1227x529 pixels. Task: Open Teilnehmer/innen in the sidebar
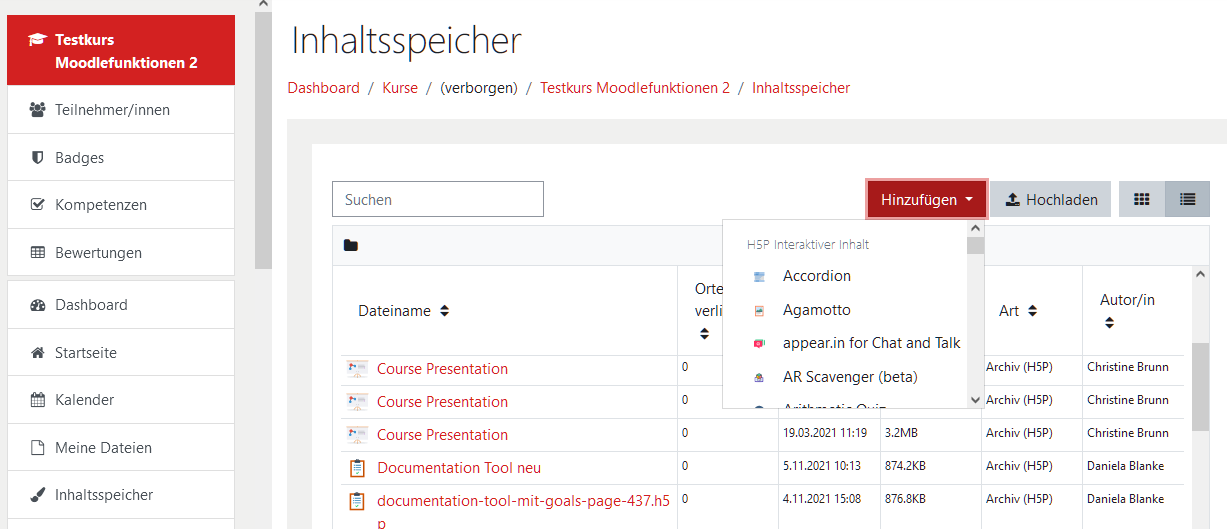click(x=121, y=110)
